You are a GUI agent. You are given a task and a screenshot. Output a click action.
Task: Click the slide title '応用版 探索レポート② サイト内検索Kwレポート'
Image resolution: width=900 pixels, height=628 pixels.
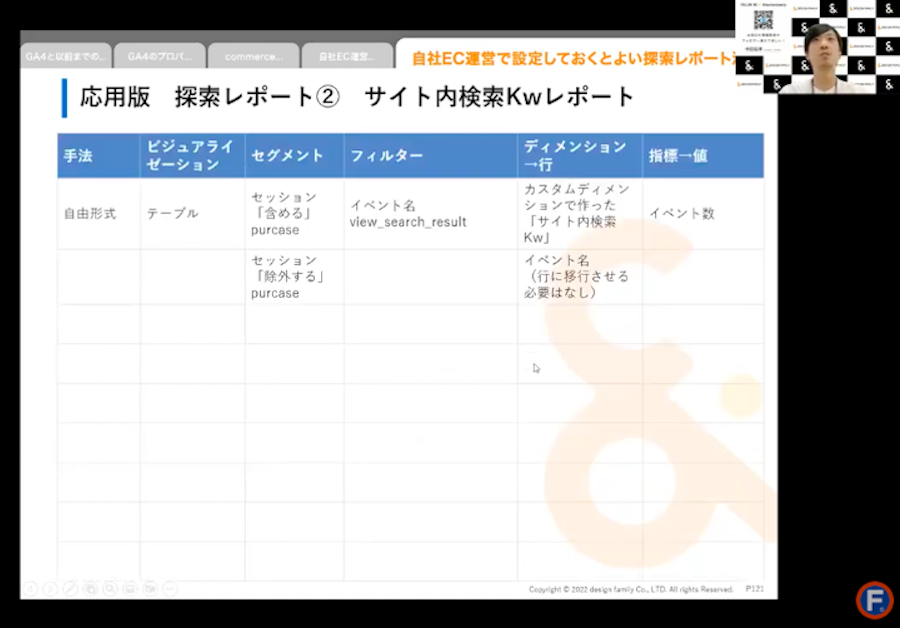click(357, 97)
